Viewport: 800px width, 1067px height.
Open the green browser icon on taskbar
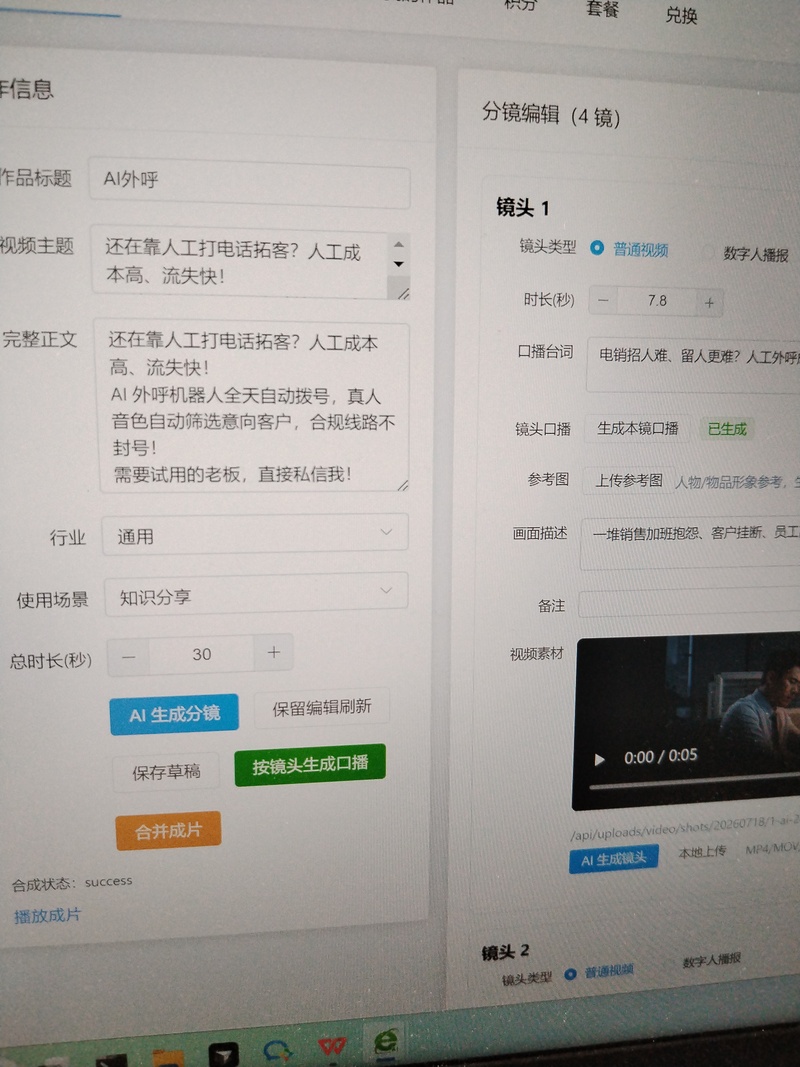coord(386,1041)
